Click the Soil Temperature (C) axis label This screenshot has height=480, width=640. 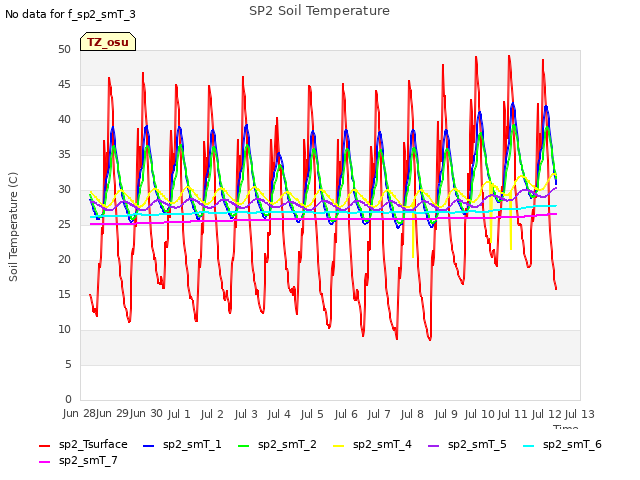click(x=13, y=227)
